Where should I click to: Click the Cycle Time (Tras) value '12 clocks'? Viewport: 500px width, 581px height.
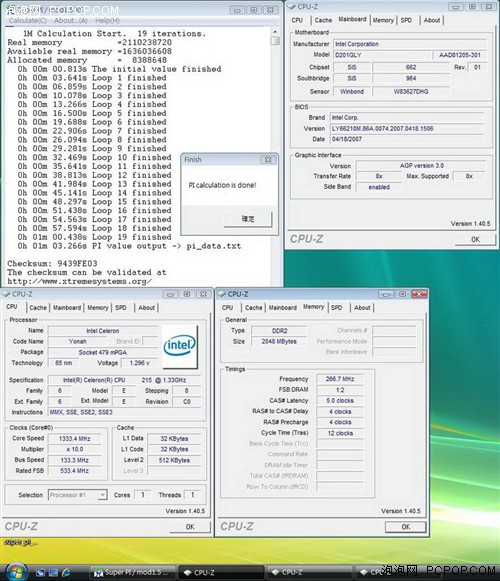click(x=340, y=433)
